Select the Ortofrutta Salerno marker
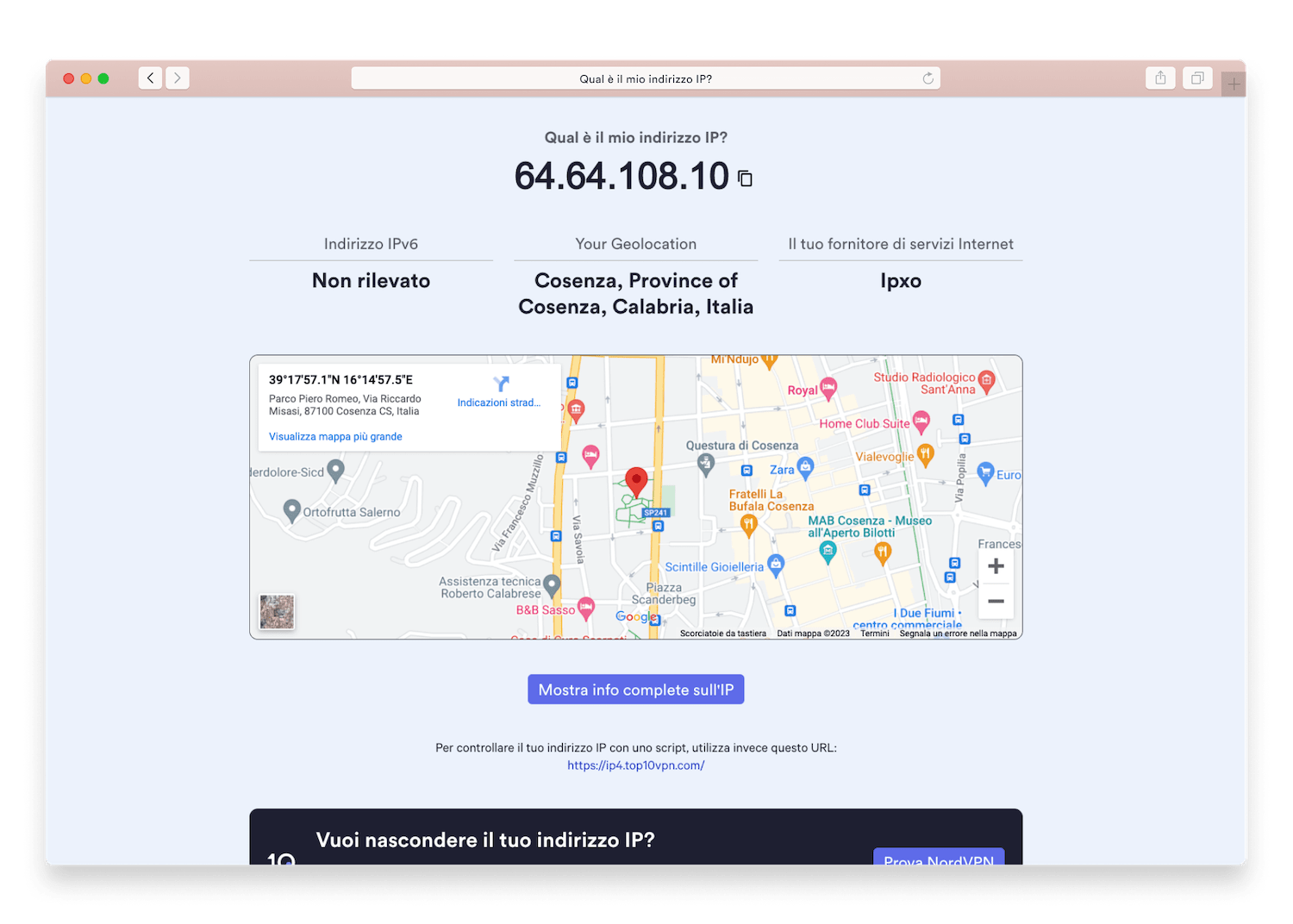This screenshot has height=924, width=1293. pyautogui.click(x=292, y=511)
